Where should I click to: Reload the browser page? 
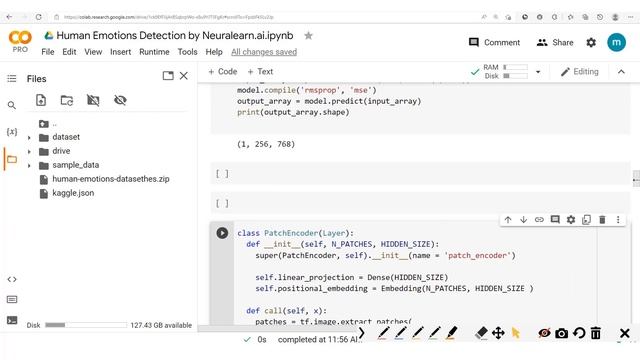coord(38,17)
